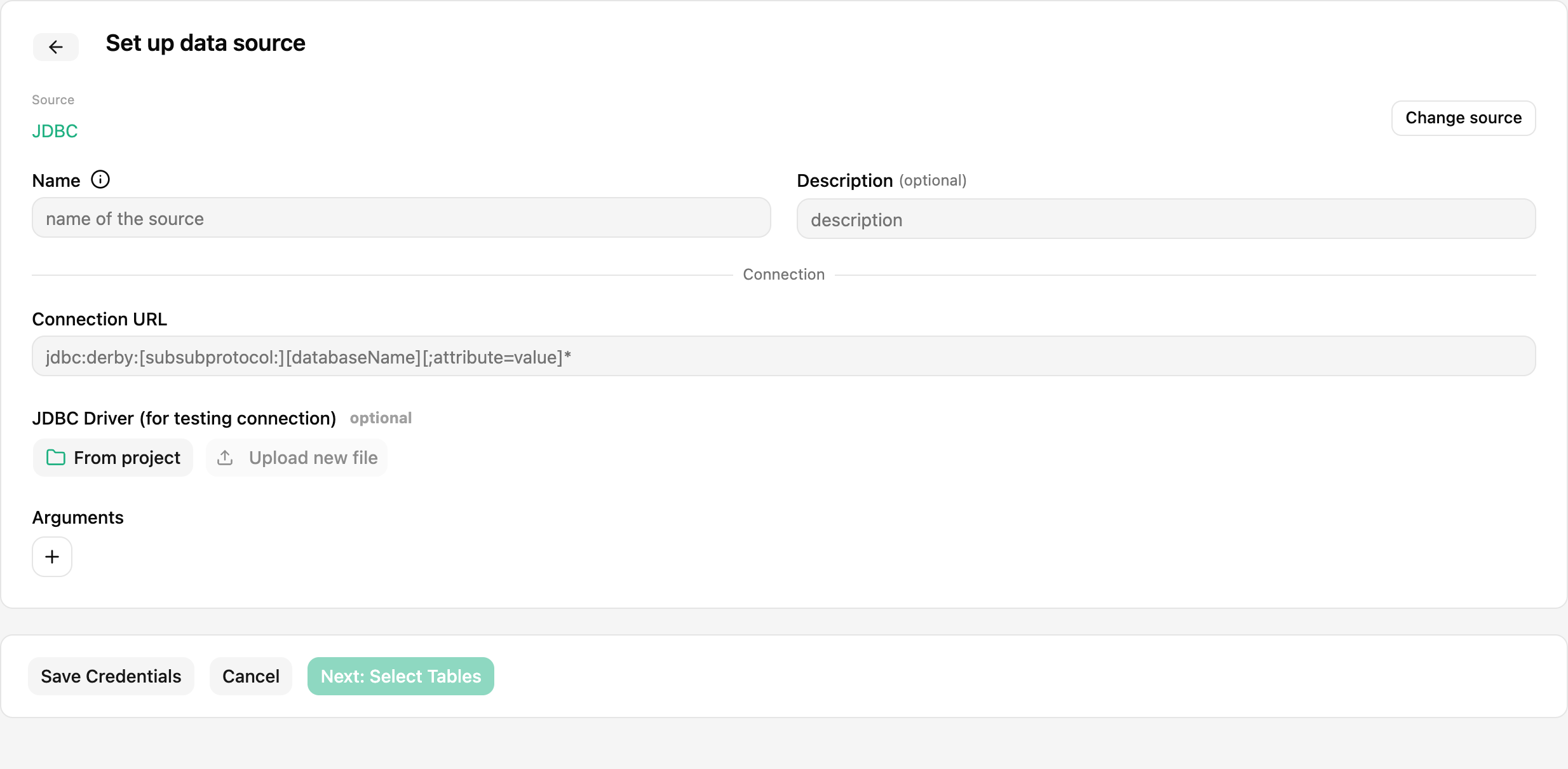This screenshot has width=1568, height=769.
Task: Focus the Description input field
Action: [1166, 219]
